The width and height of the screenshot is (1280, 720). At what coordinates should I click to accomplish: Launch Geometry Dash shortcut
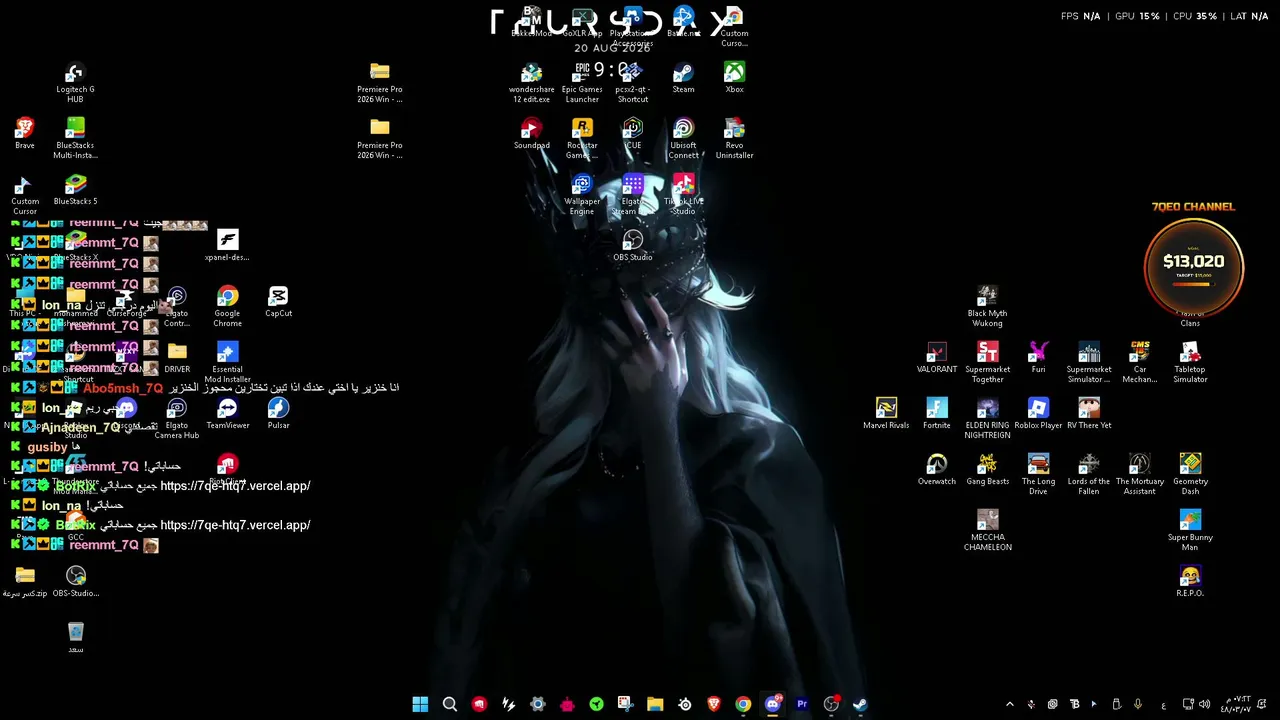pyautogui.click(x=1190, y=474)
